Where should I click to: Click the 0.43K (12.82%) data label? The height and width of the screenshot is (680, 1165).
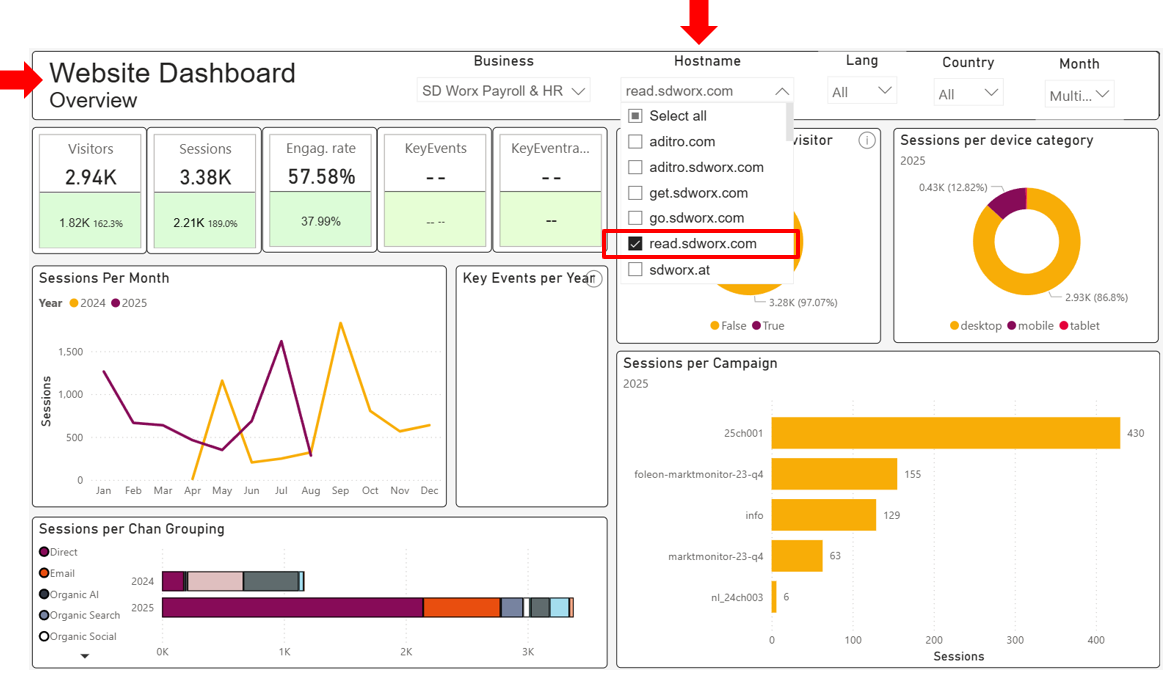pos(953,187)
